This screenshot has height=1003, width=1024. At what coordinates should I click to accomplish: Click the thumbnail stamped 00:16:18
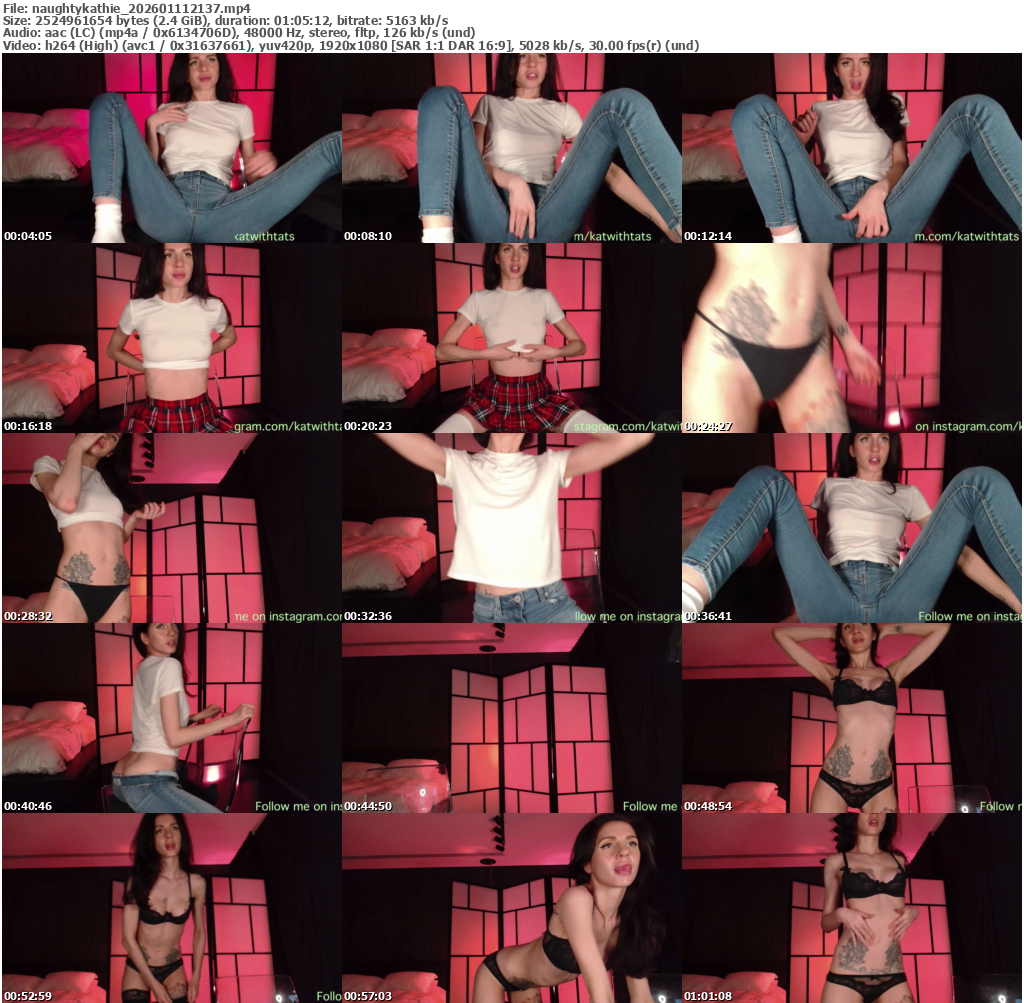[x=171, y=338]
